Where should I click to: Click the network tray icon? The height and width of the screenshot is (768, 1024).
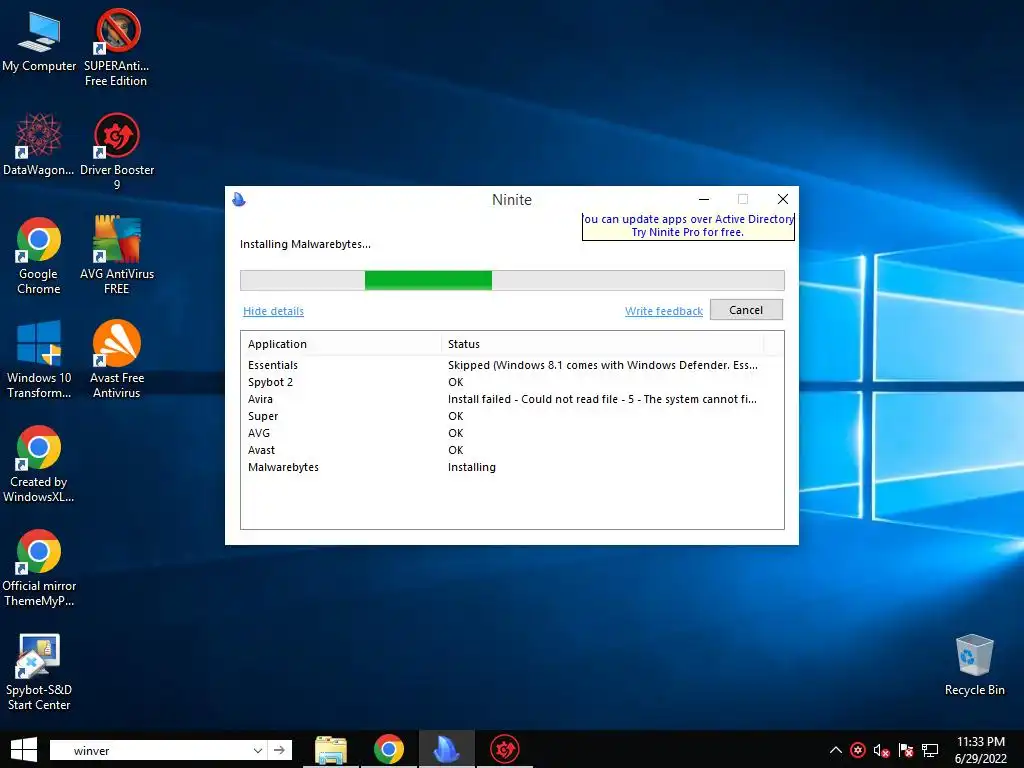tap(930, 750)
